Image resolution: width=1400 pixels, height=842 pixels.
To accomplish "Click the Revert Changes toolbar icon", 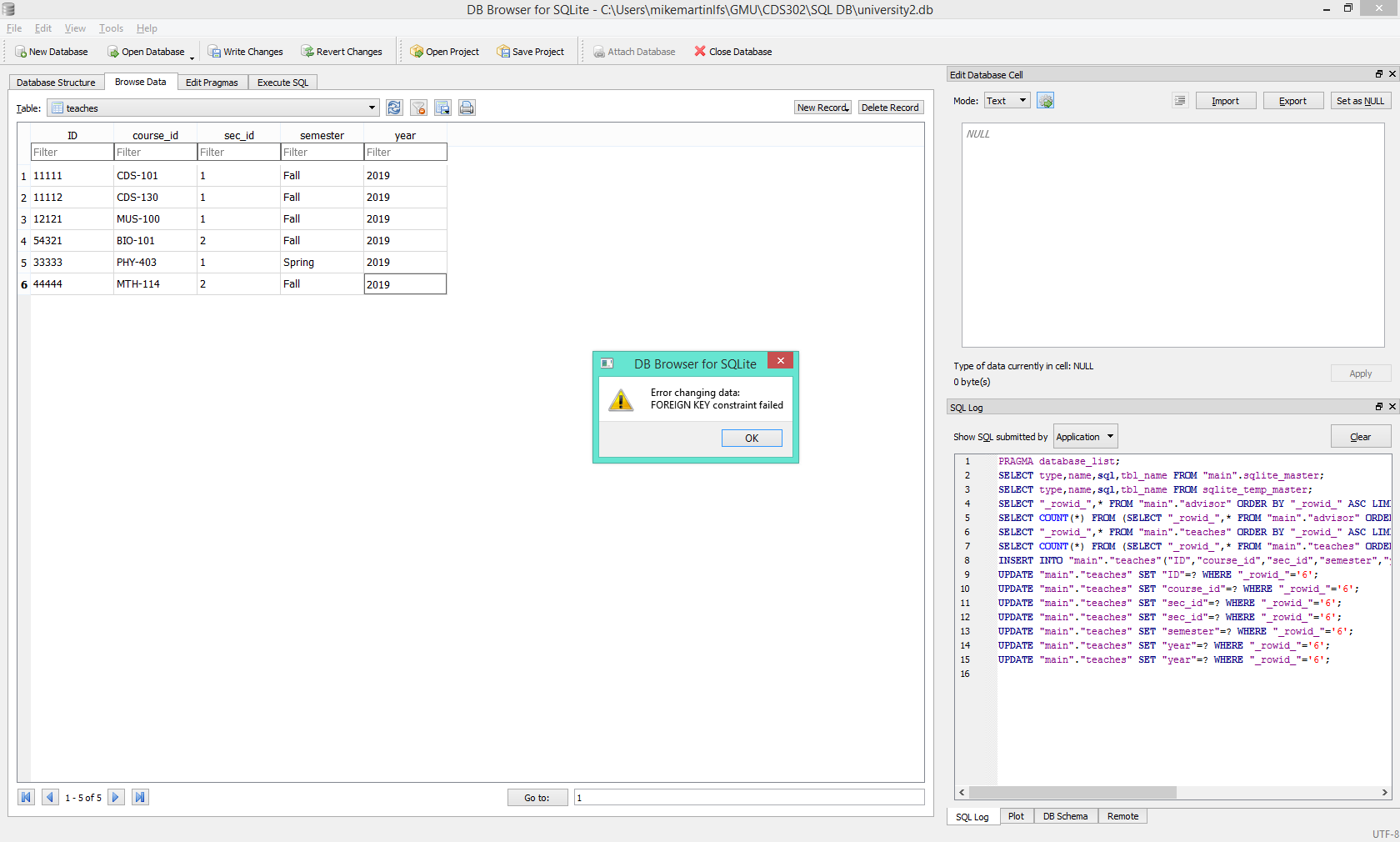I will pos(307,52).
